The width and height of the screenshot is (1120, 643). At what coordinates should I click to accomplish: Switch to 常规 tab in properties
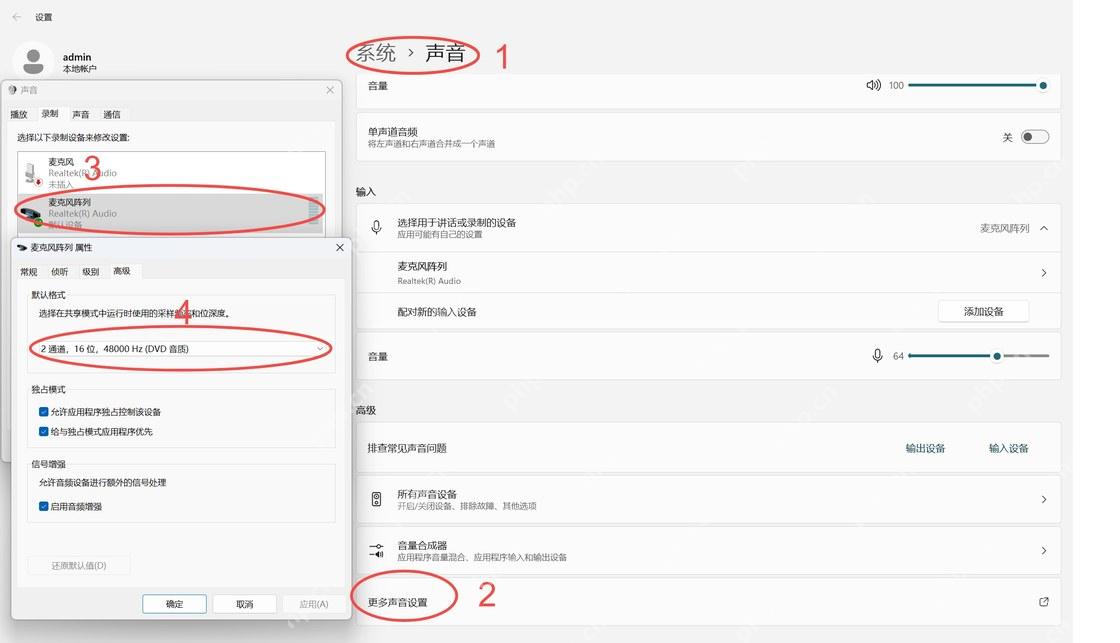point(29,271)
